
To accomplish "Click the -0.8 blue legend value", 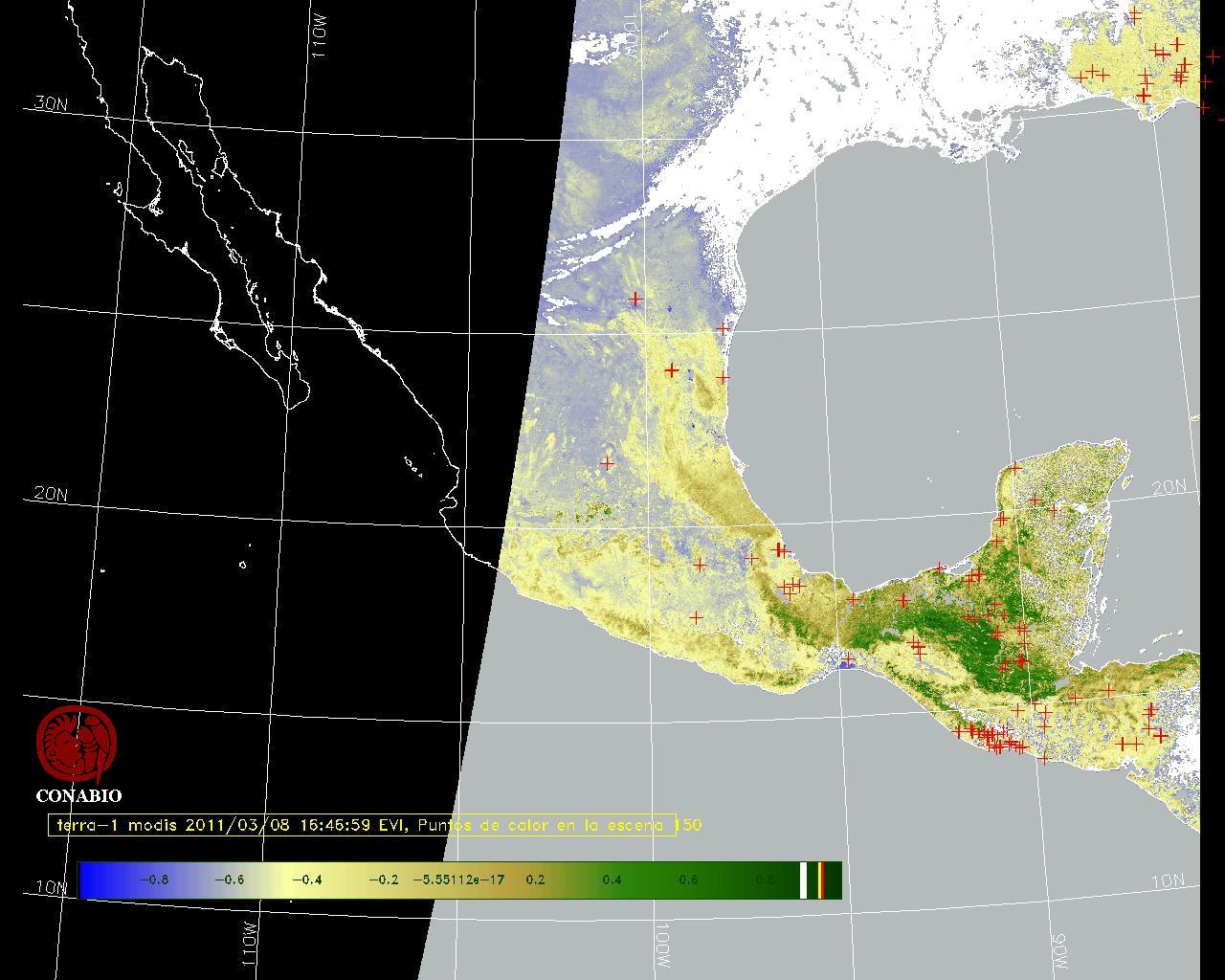I will tap(154, 880).
